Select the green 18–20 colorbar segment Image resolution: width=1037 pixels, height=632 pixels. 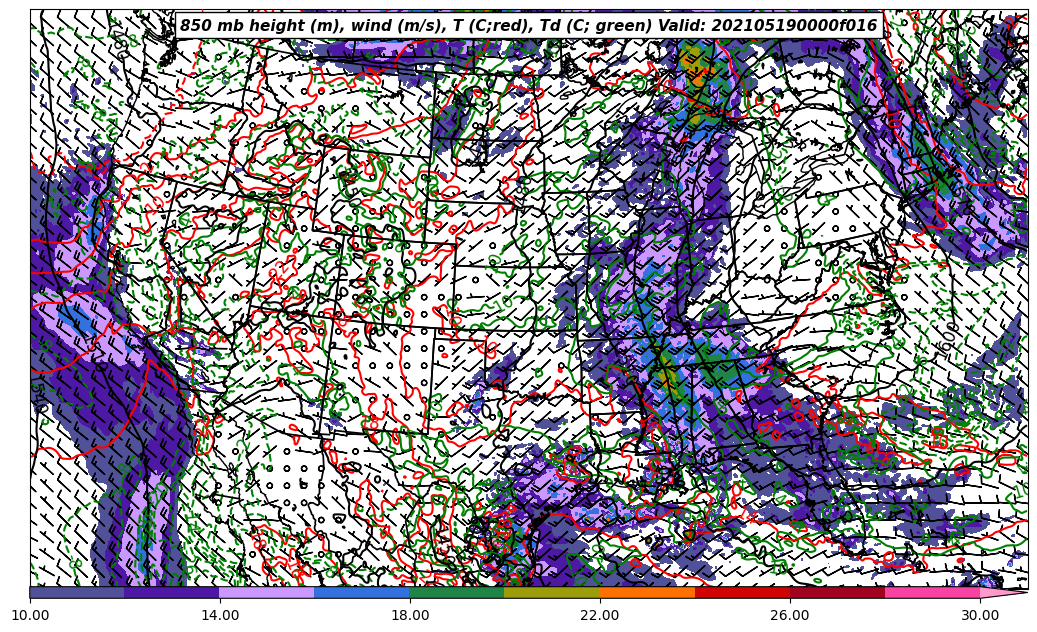[x=457, y=592]
